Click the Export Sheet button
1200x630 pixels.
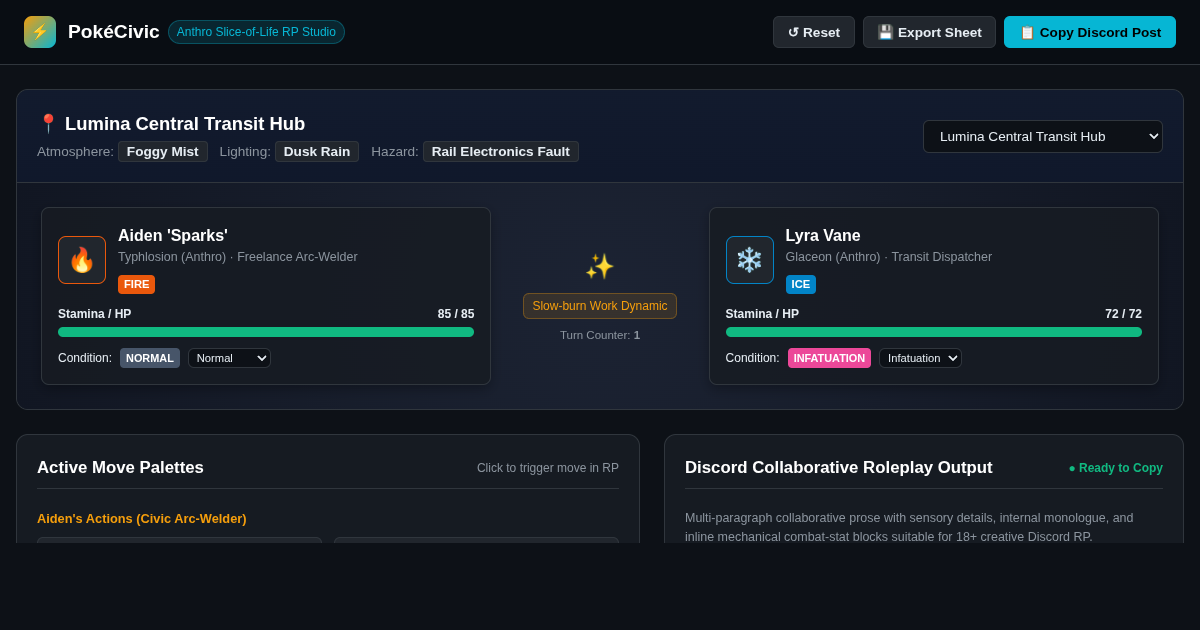point(930,32)
